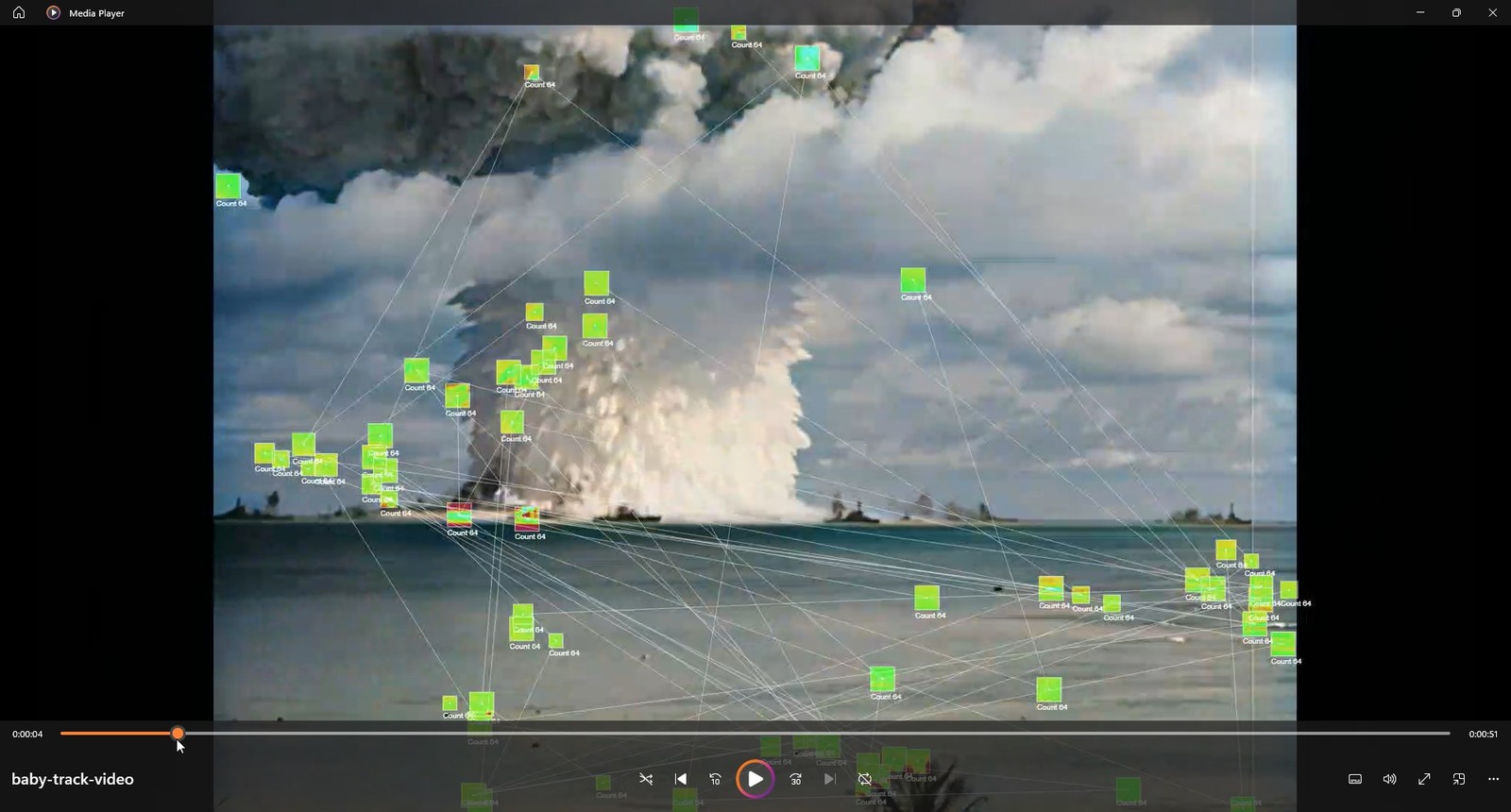
Task: Skip back 10 seconds
Action: coord(716,779)
